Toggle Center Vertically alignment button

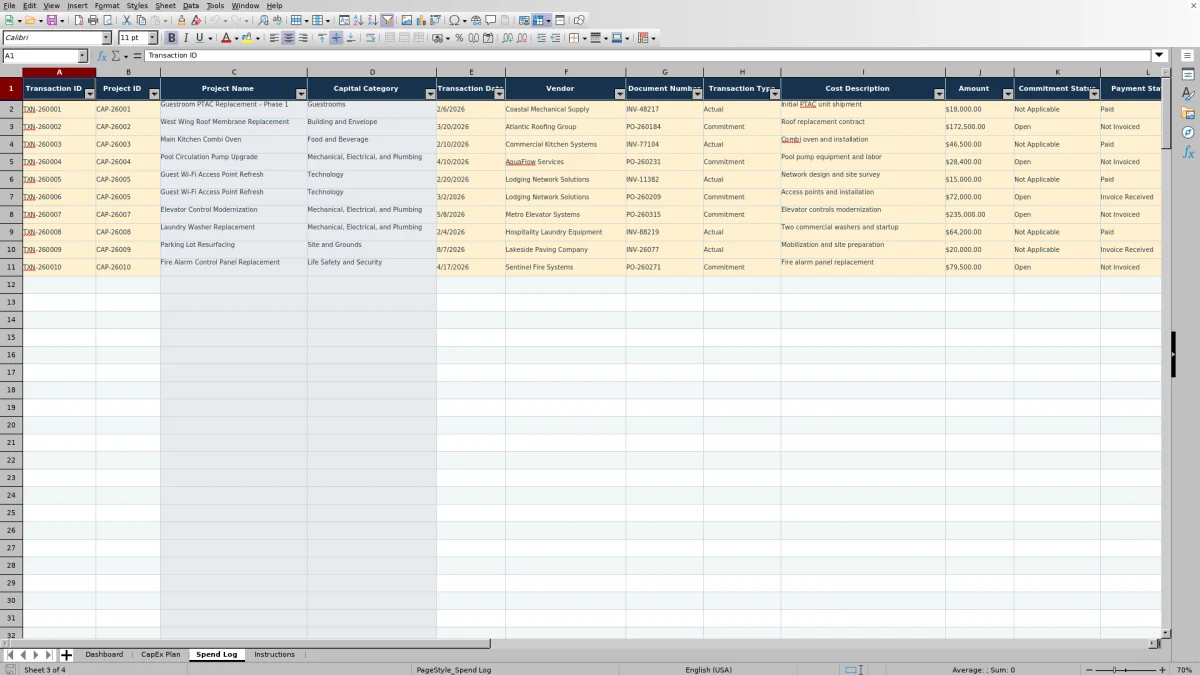[x=336, y=38]
